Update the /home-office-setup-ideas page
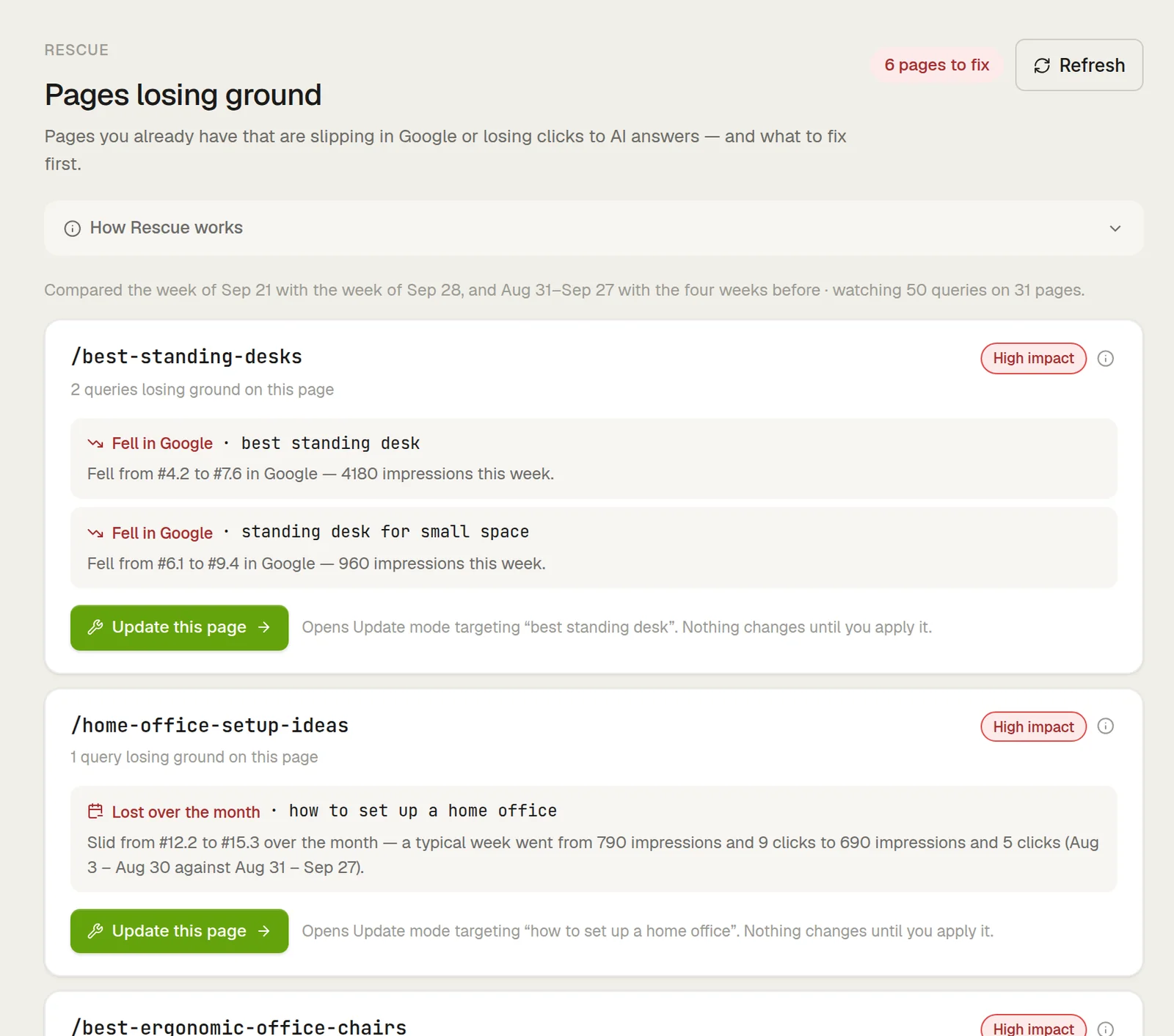This screenshot has height=1036, width=1174. (179, 931)
